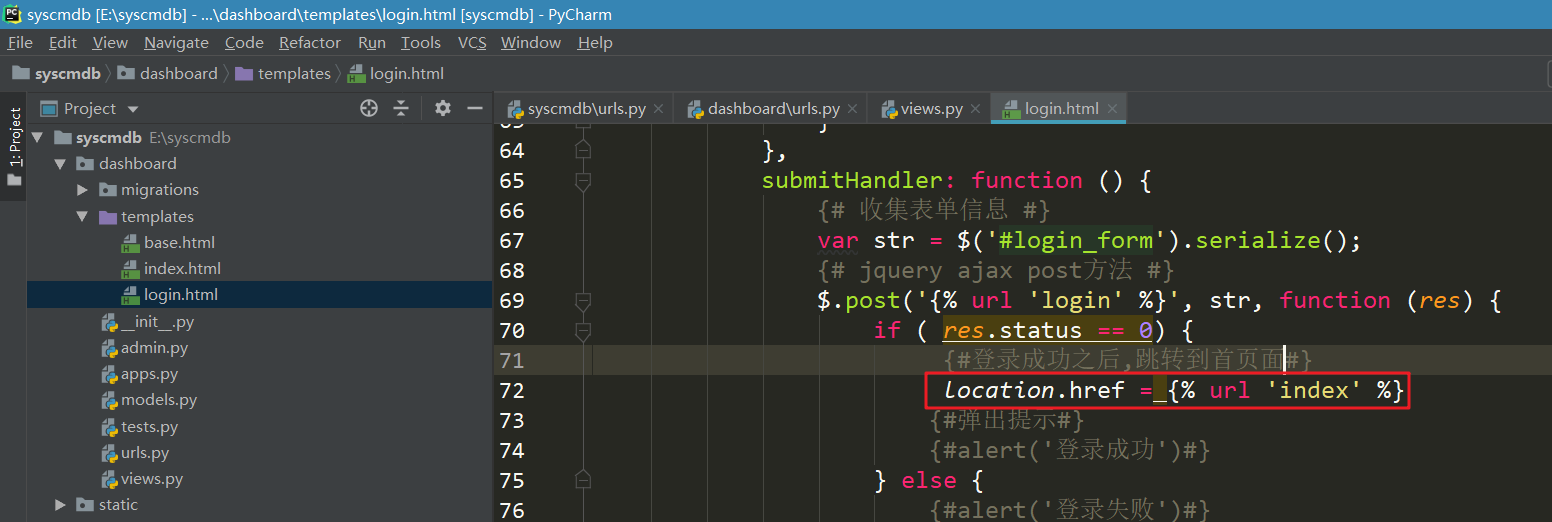Select apps.py in project tree
The height and width of the screenshot is (522, 1552).
tap(150, 374)
